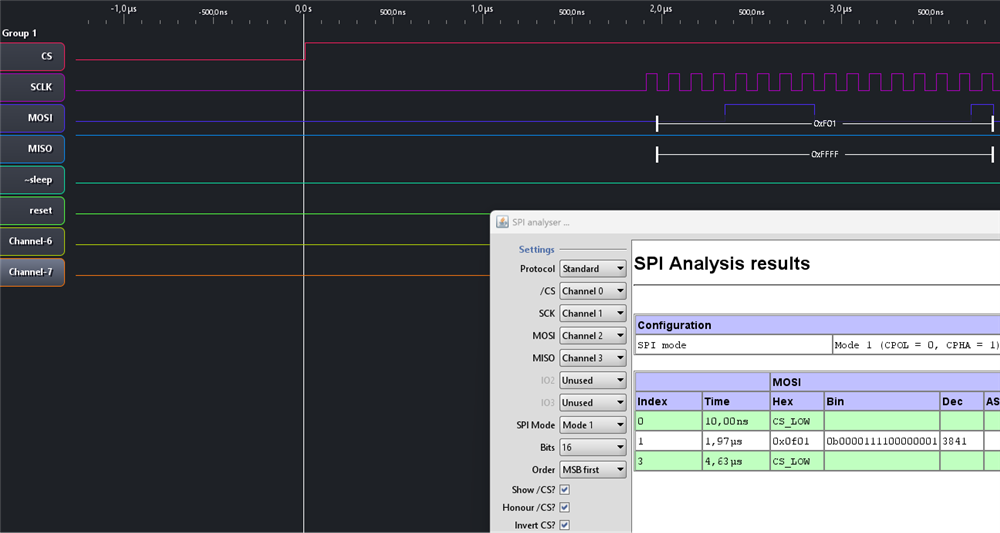1000x533 pixels.
Task: Click the SPI Analysis results heading
Action: [722, 263]
